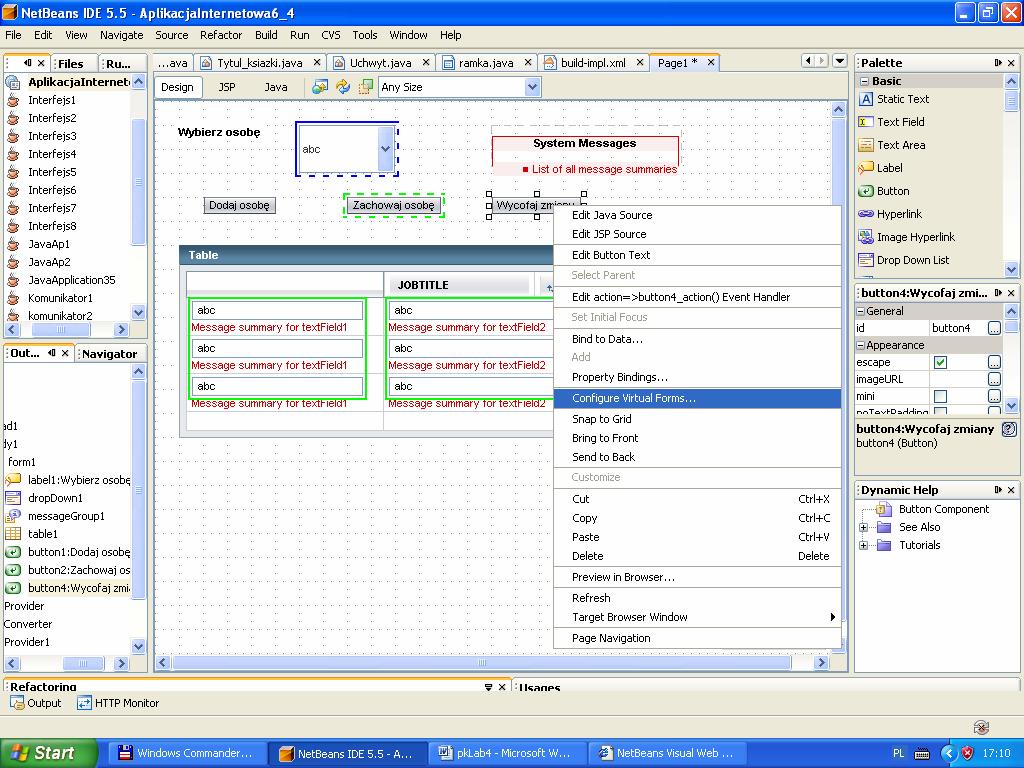
Task: Open the Button Component help topic icon
Action: (883, 509)
